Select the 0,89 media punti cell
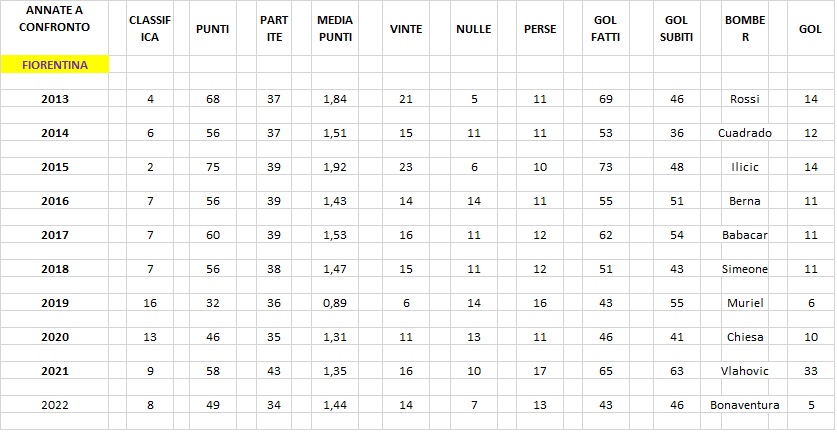 click(335, 303)
